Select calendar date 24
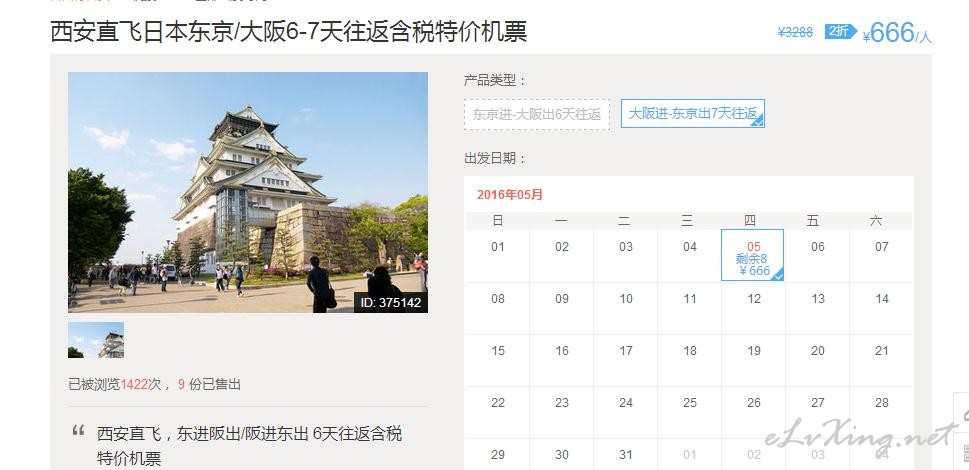This screenshot has height=470, width=969. point(625,412)
